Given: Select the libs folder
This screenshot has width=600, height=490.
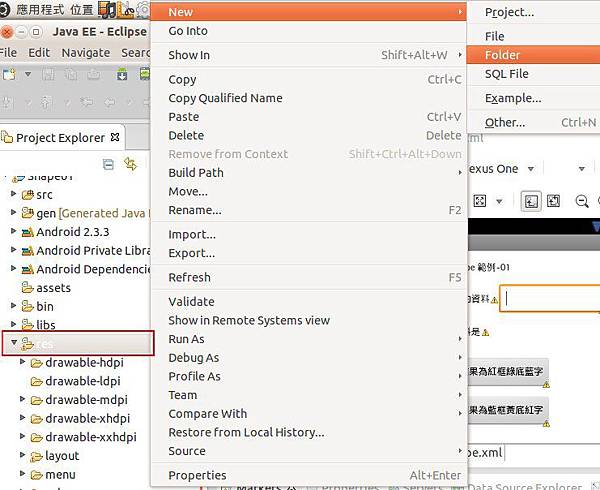Looking at the screenshot, I should pos(39,325).
